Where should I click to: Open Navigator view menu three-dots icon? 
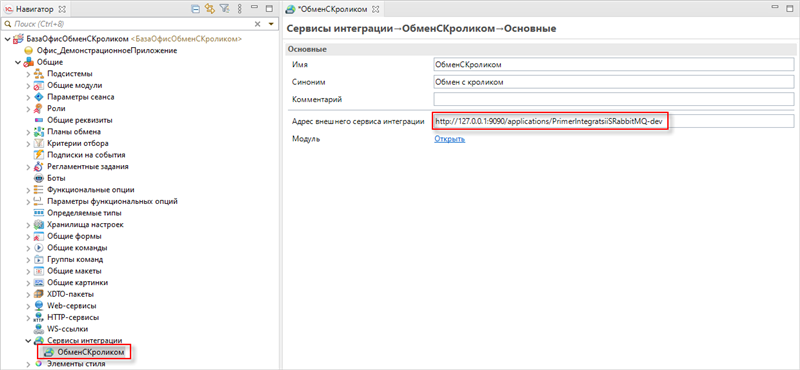239,9
